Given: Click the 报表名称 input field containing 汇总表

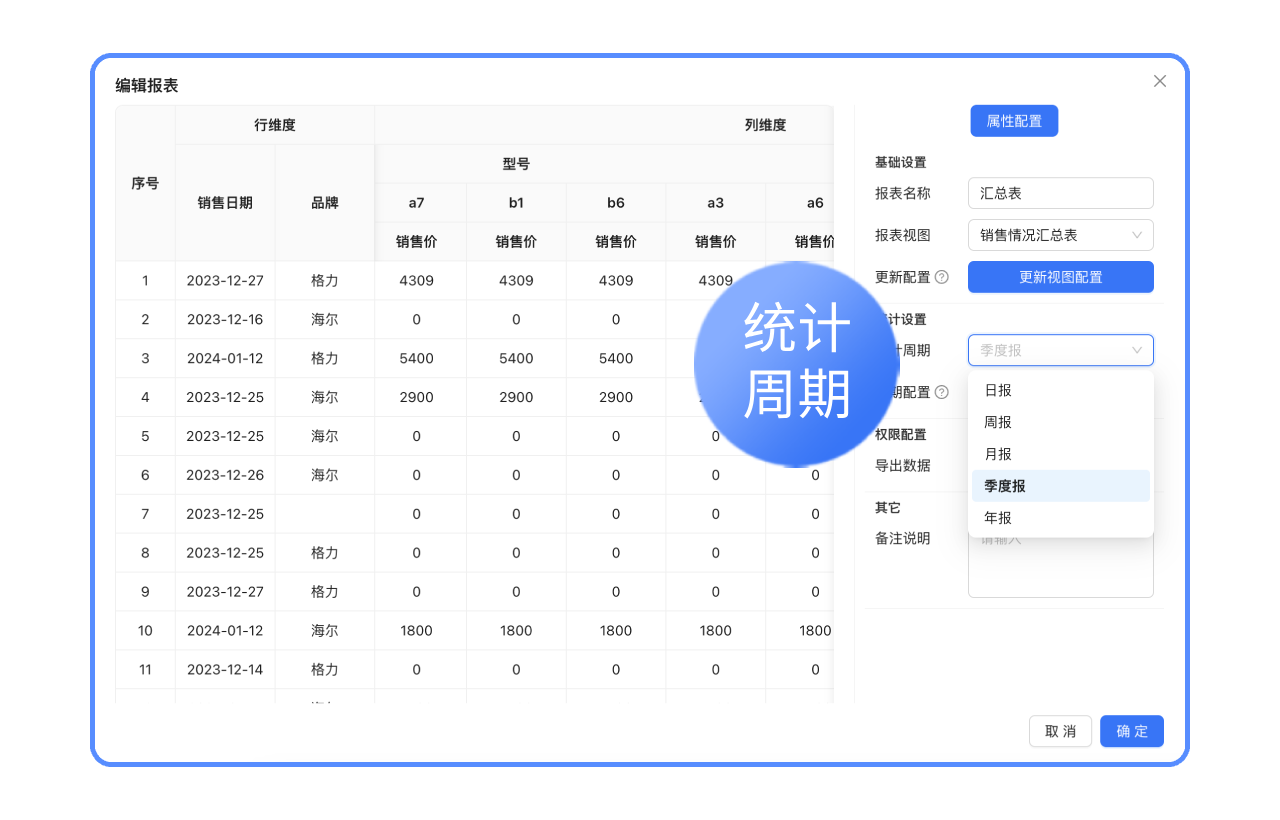Looking at the screenshot, I should pos(1060,193).
